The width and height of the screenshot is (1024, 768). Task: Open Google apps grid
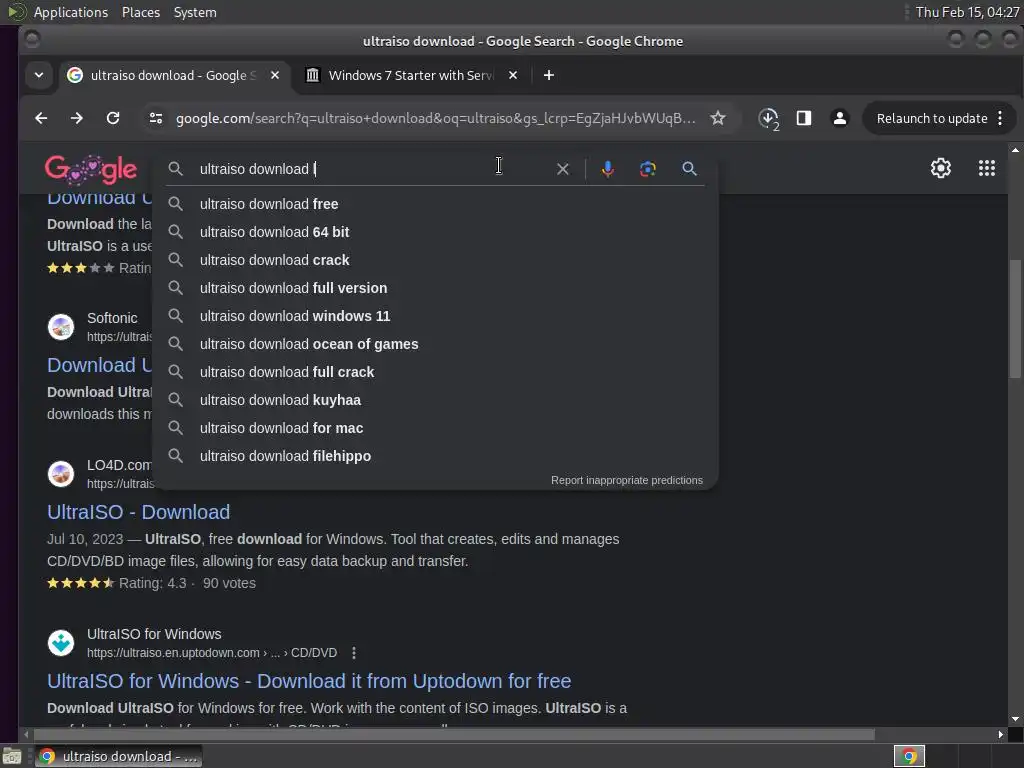(x=987, y=168)
